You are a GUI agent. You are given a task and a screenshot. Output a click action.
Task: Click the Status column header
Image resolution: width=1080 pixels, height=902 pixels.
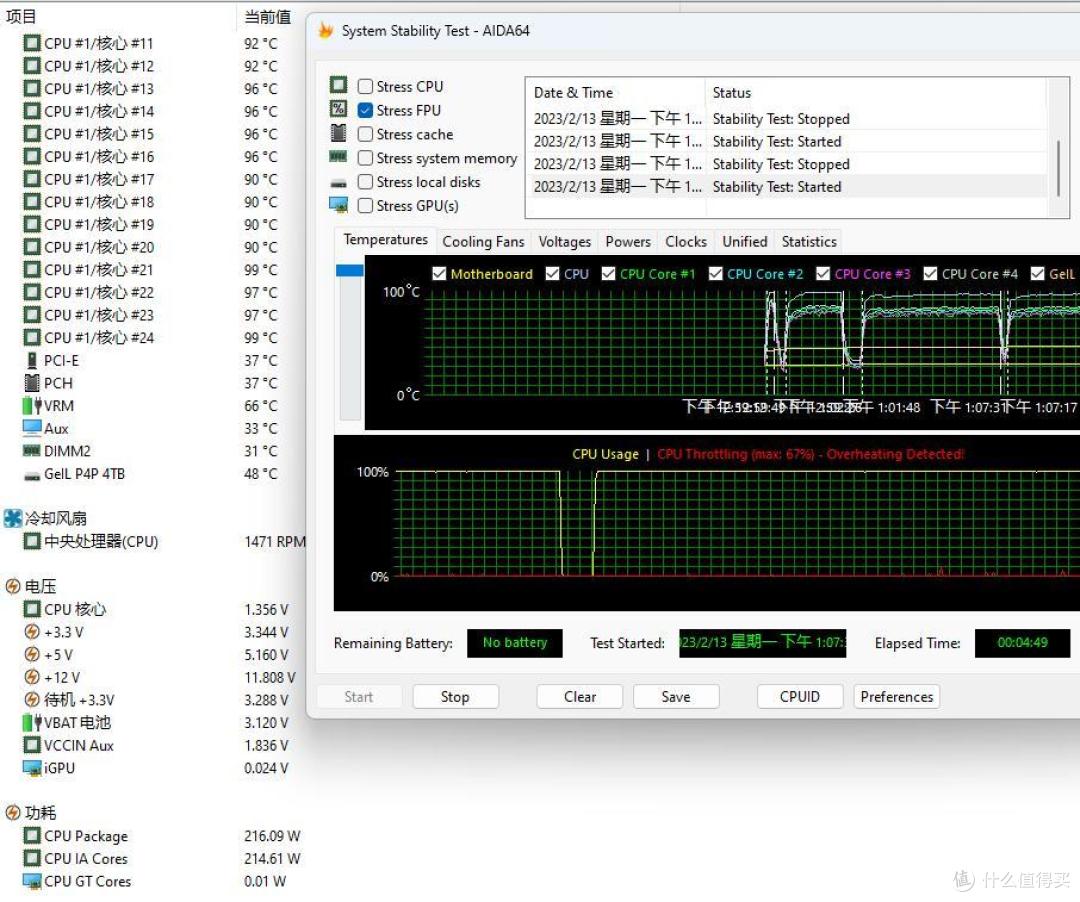pyautogui.click(x=876, y=92)
